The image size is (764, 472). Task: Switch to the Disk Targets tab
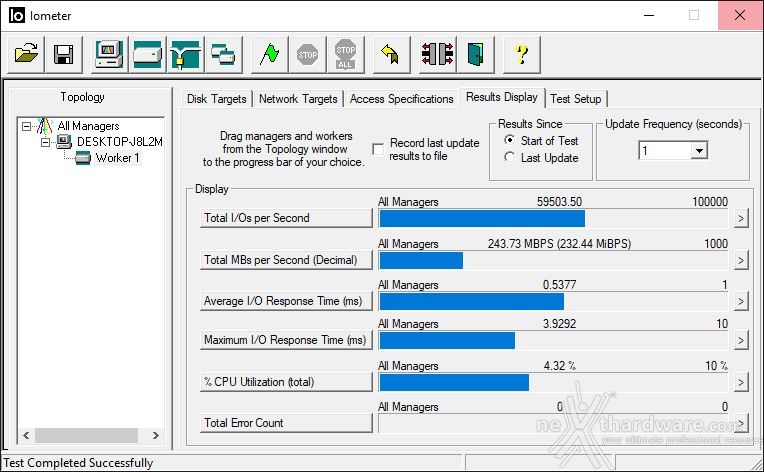click(x=217, y=99)
